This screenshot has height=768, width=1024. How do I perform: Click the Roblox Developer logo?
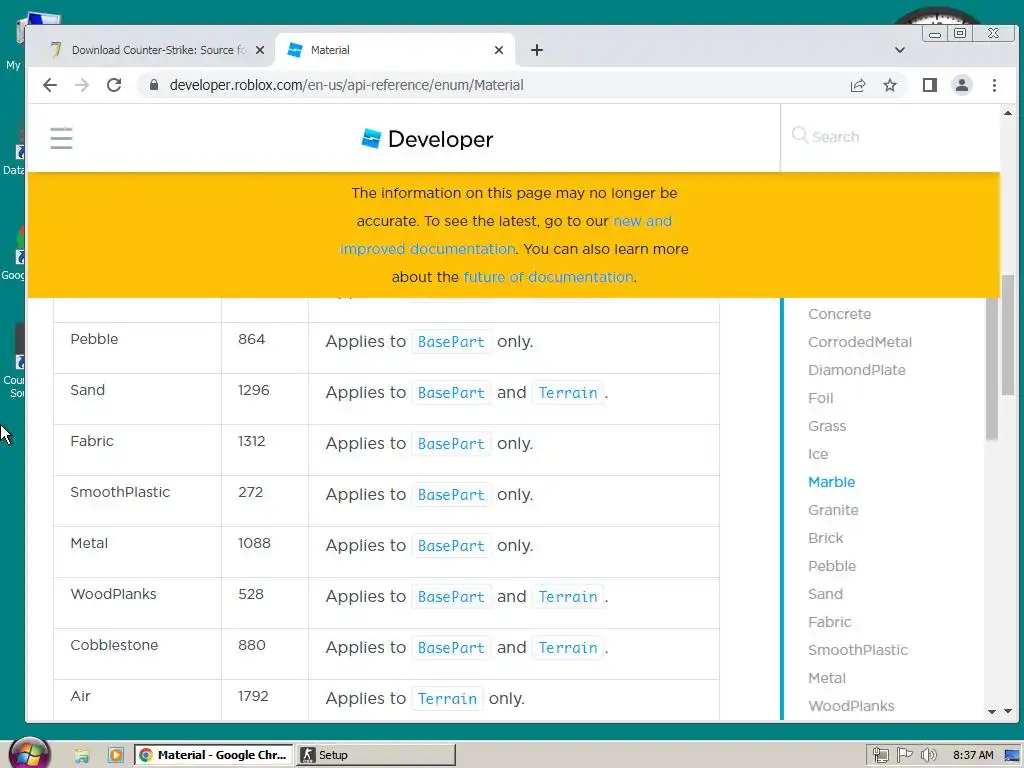(x=428, y=138)
